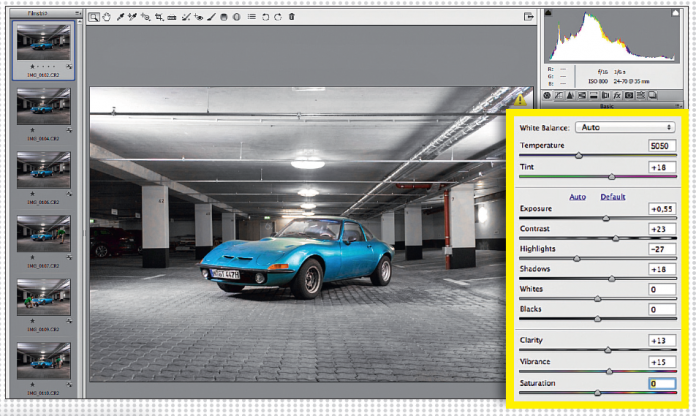The width and height of the screenshot is (696, 416).
Task: Select the Hand tool
Action: click(x=106, y=17)
